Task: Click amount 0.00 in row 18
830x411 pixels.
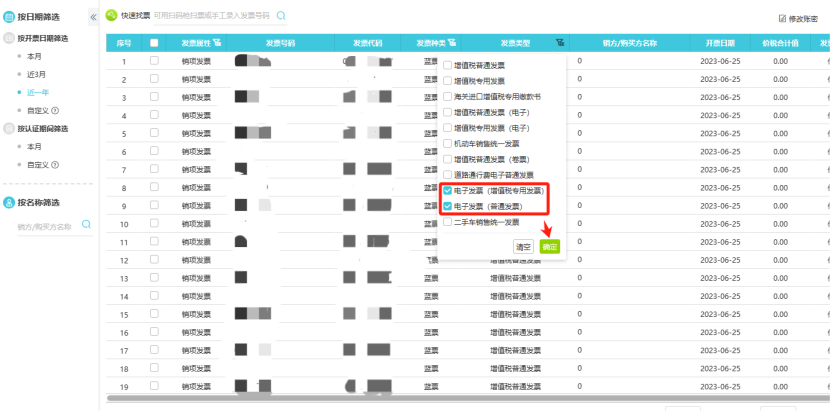Action: tap(780, 368)
